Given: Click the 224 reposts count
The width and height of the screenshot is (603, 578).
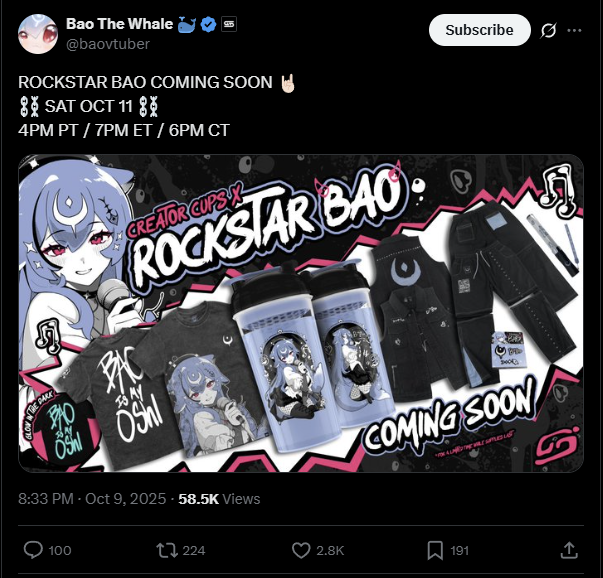Looking at the screenshot, I should [x=194, y=550].
